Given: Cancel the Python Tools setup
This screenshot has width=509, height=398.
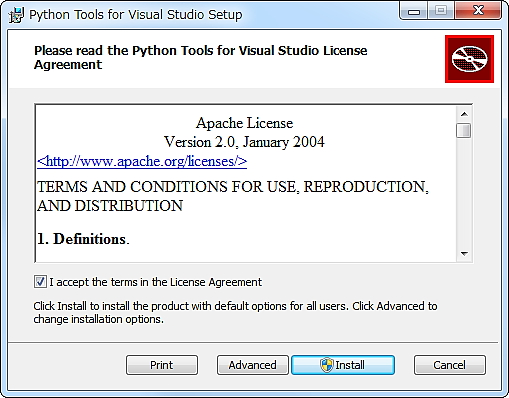Looking at the screenshot, I should [449, 365].
